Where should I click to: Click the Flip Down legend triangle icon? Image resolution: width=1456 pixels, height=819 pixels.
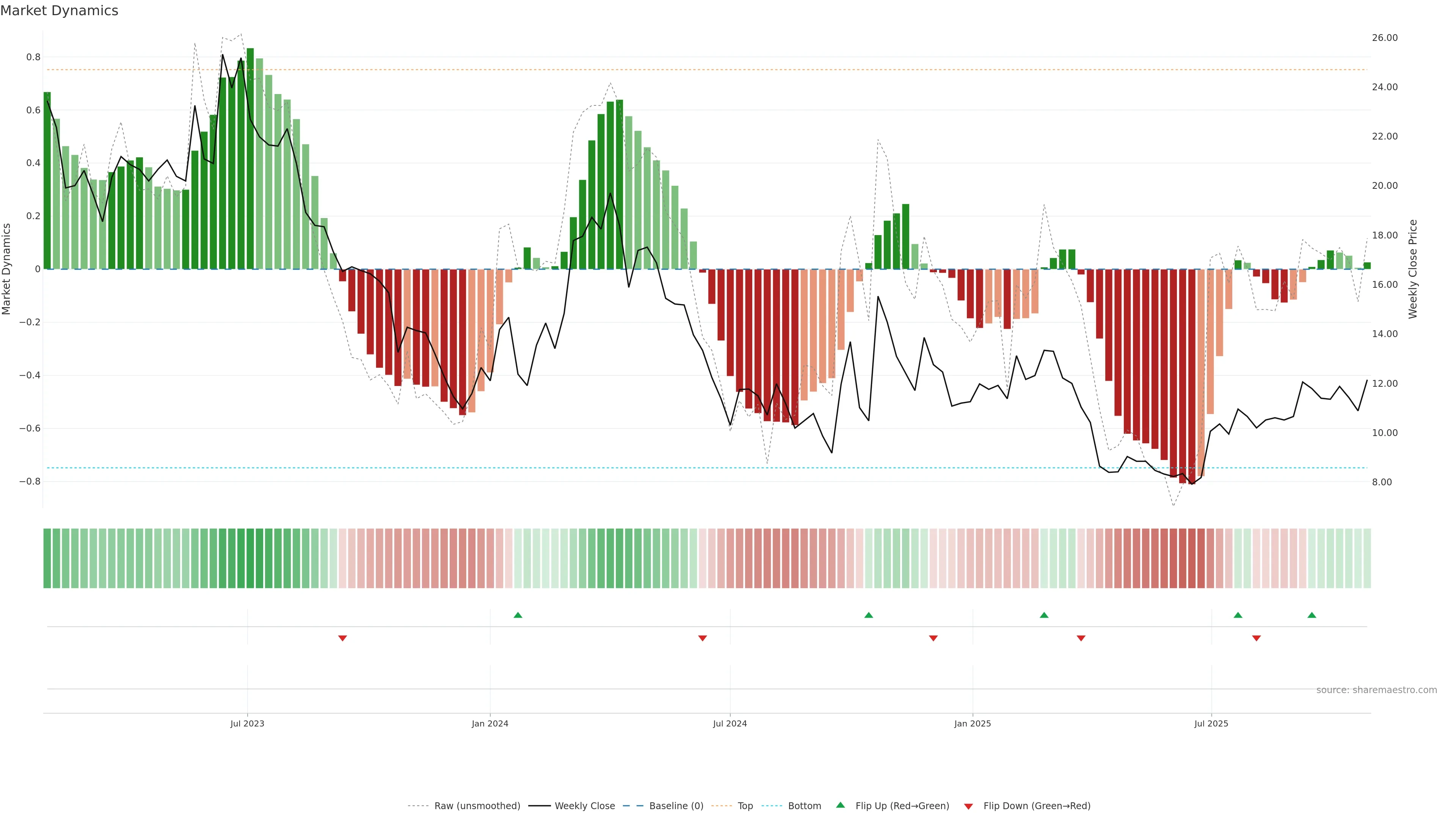pyautogui.click(x=968, y=806)
